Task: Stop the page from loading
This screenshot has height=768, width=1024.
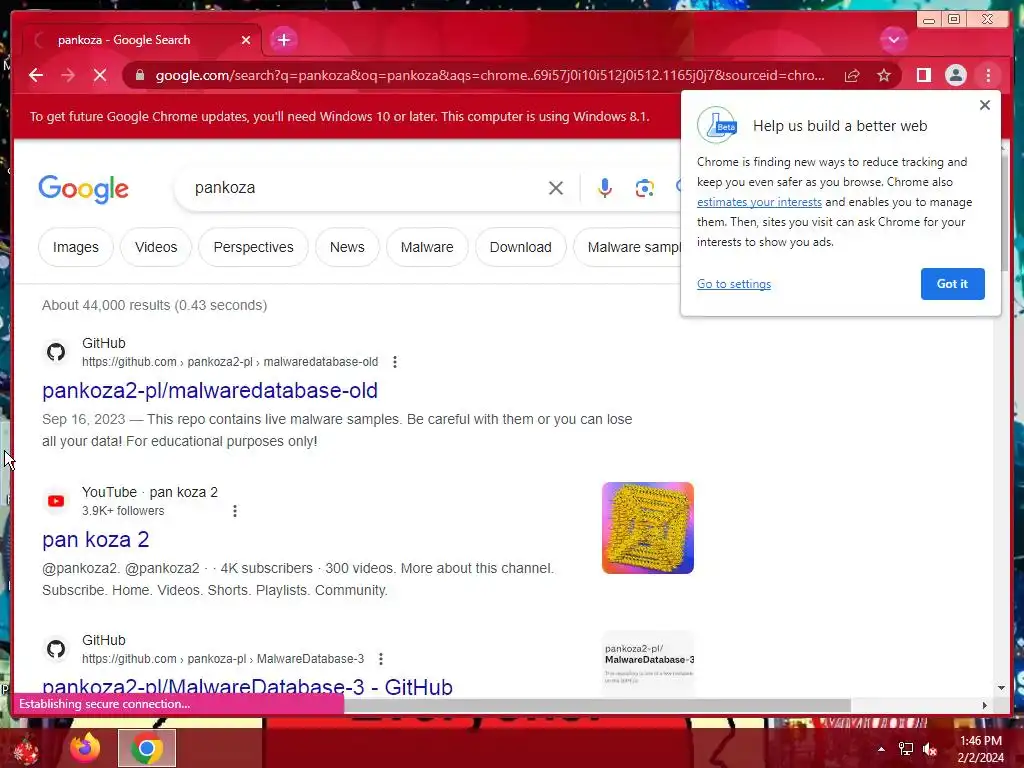Action: pyautogui.click(x=100, y=75)
